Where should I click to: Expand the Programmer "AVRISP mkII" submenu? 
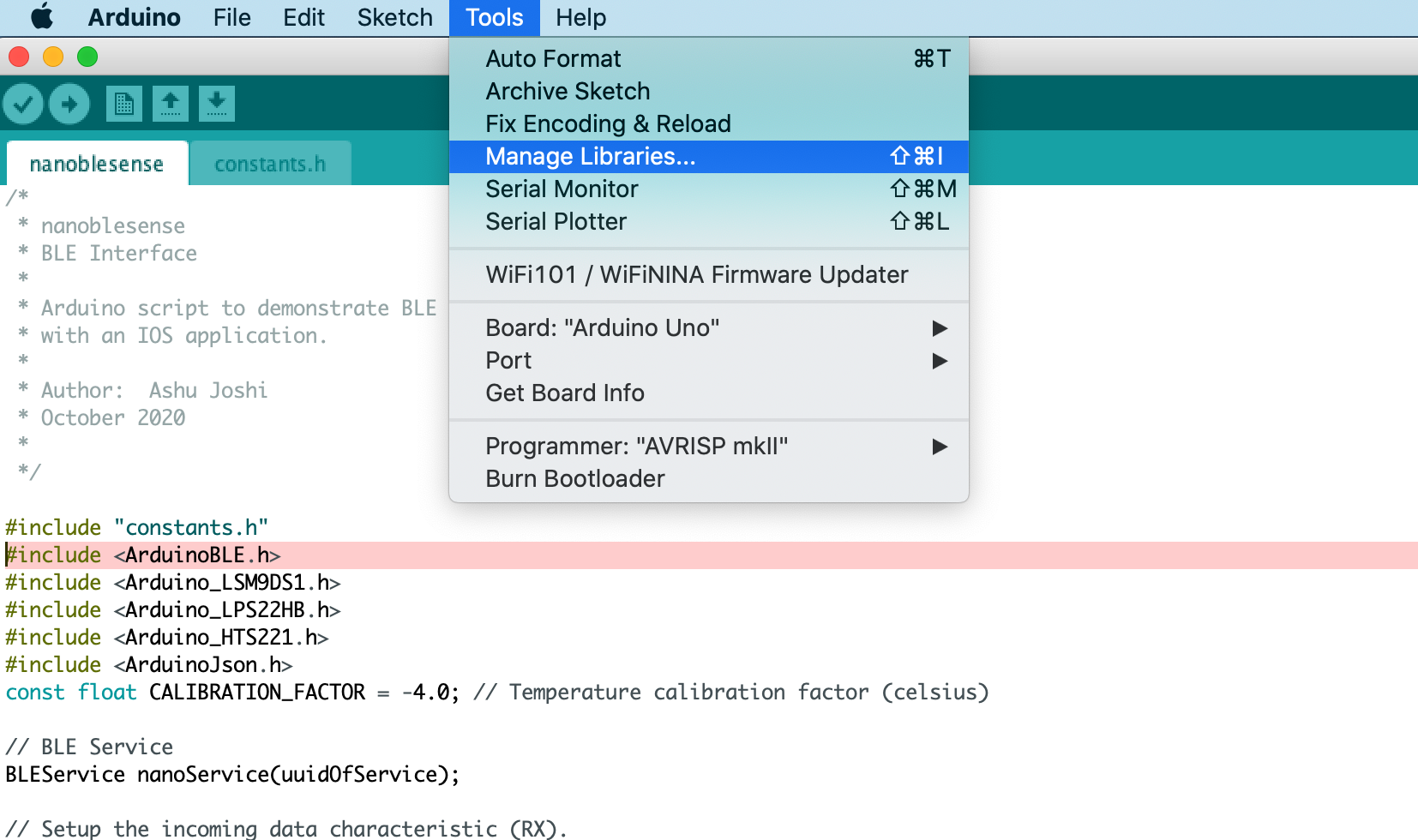[709, 447]
